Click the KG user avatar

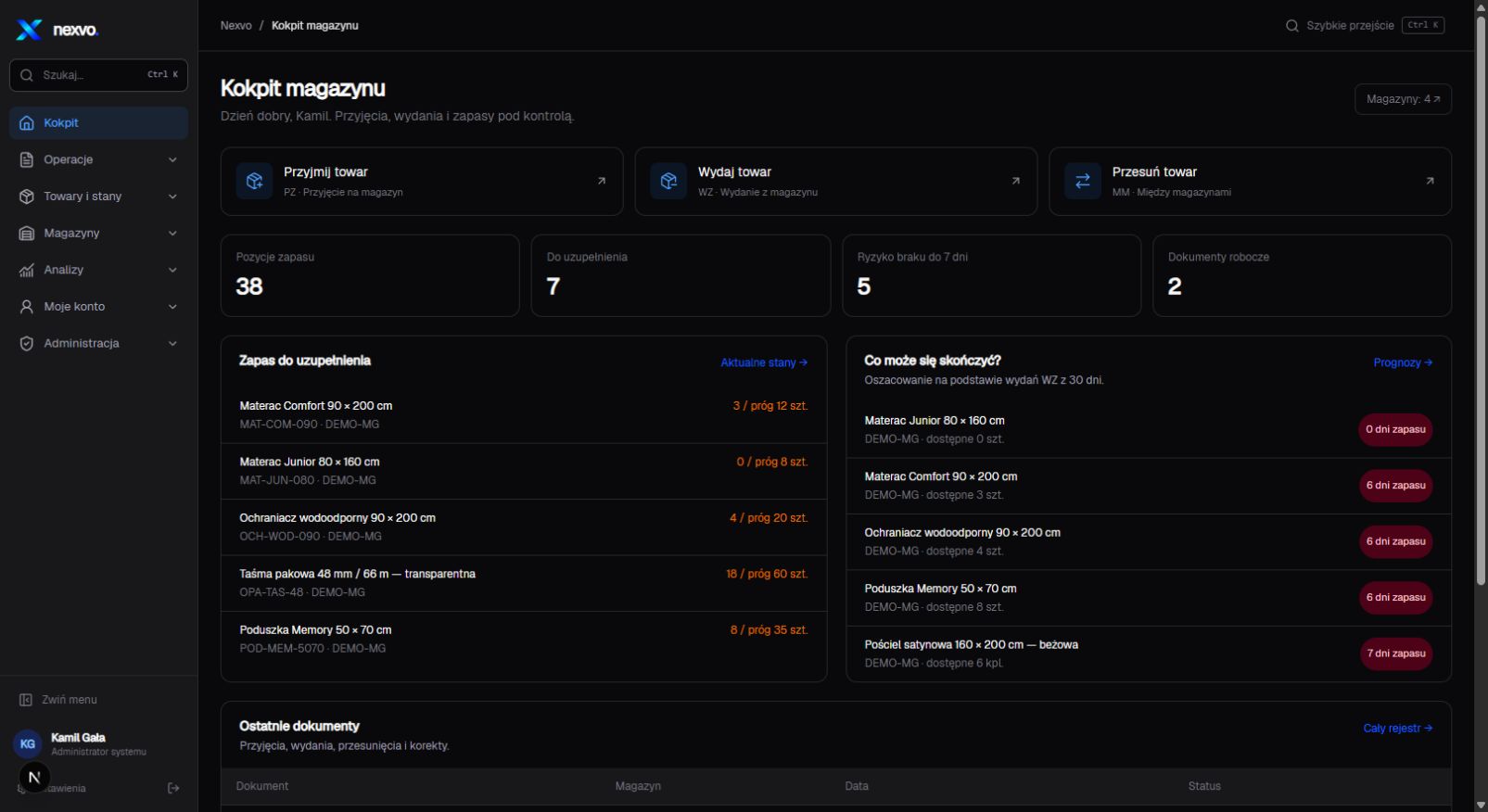28,743
